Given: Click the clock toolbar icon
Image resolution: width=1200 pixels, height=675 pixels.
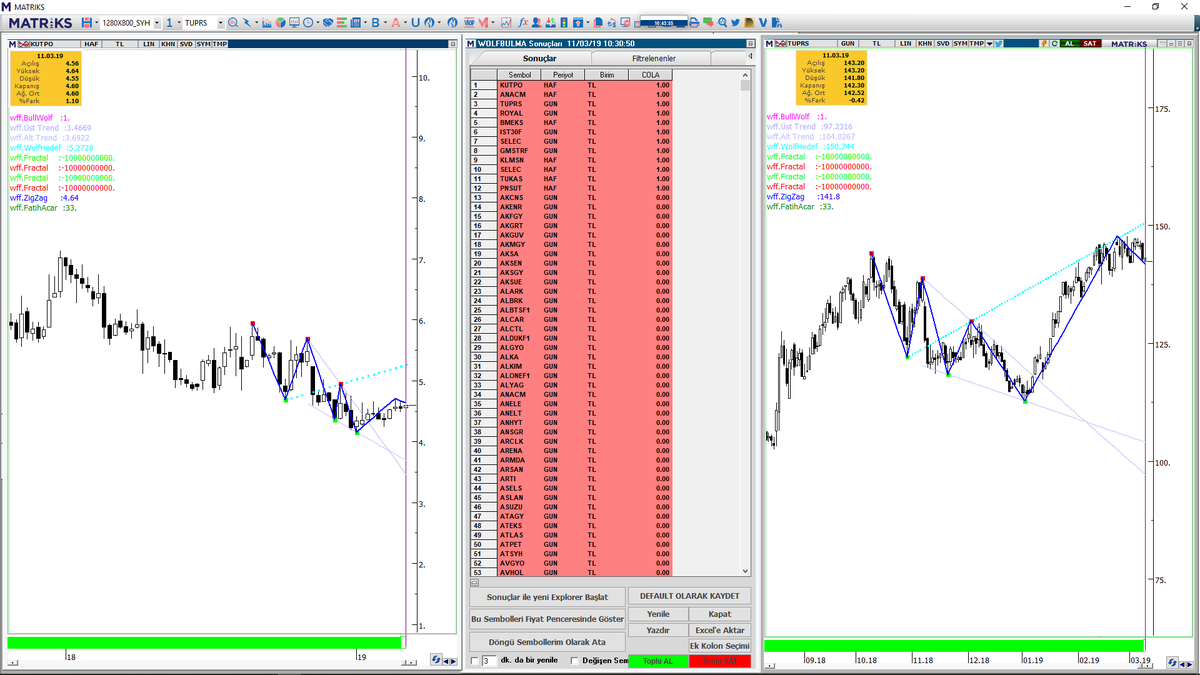Looking at the screenshot, I should (x=308, y=23).
